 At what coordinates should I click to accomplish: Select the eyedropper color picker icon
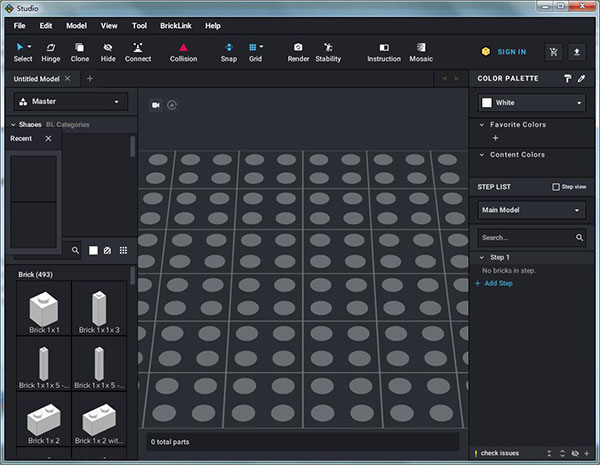pos(581,78)
